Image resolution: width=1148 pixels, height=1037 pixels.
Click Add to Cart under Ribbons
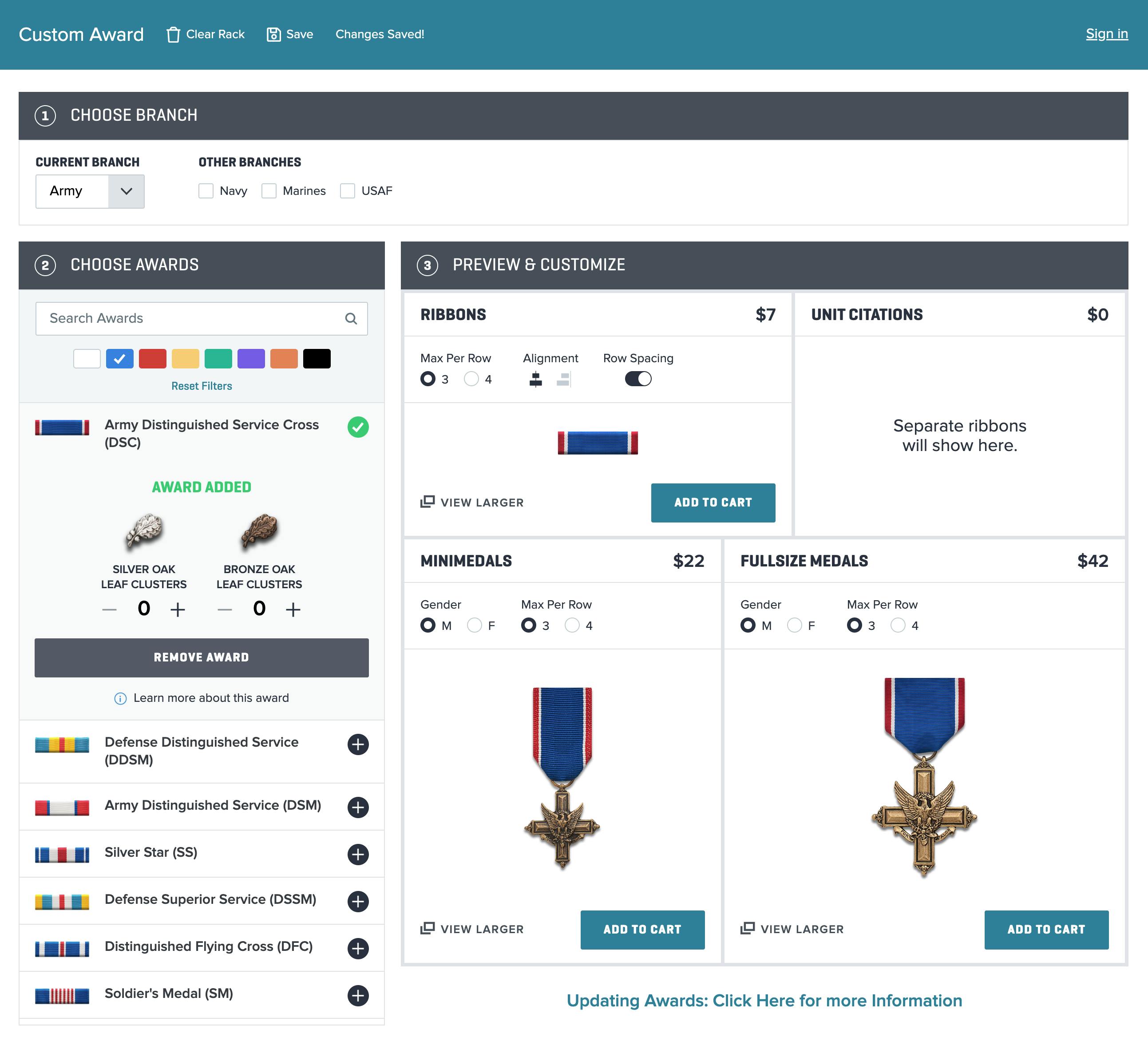(713, 503)
